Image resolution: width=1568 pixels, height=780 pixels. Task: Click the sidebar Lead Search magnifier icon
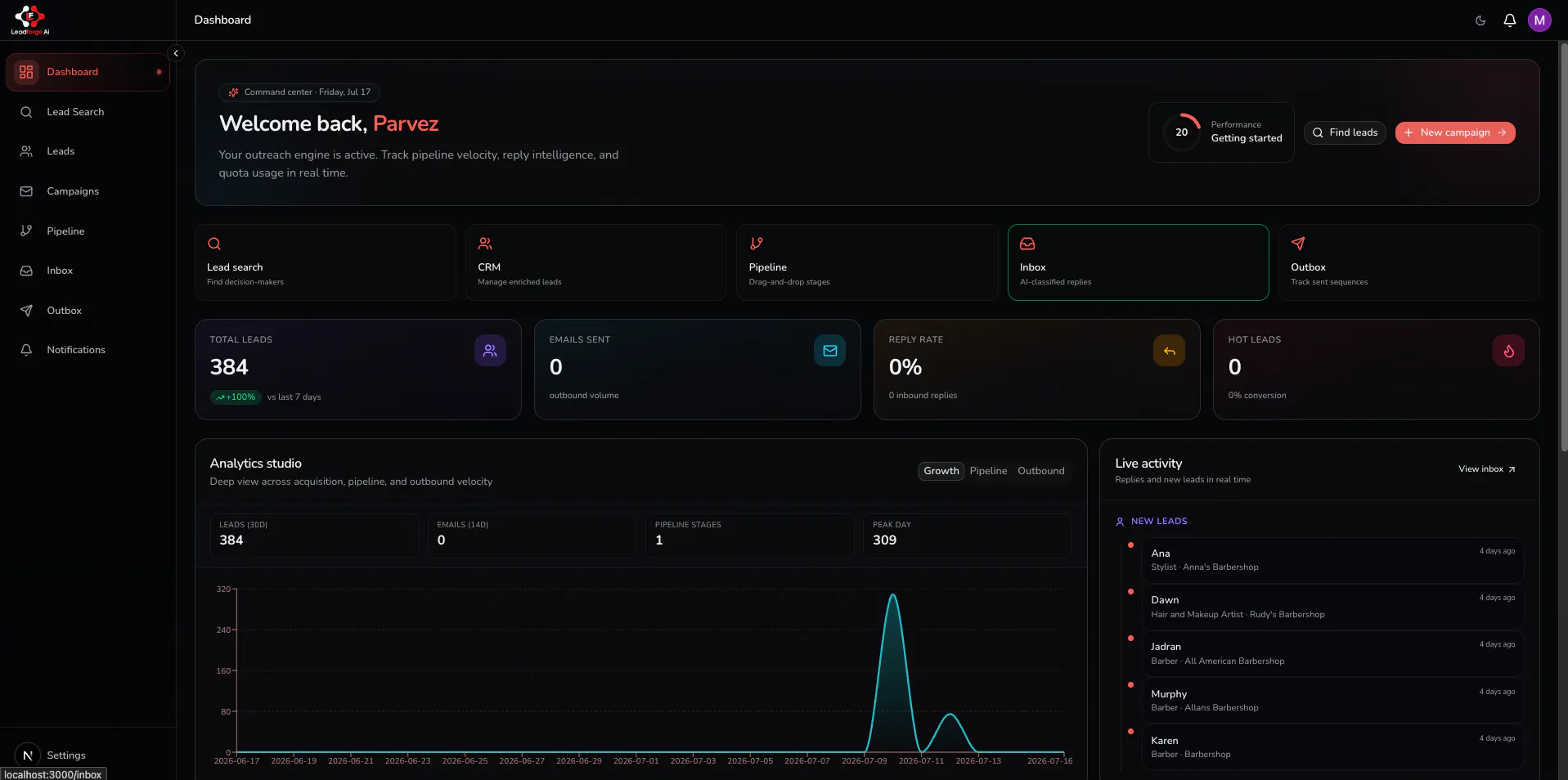pos(26,112)
